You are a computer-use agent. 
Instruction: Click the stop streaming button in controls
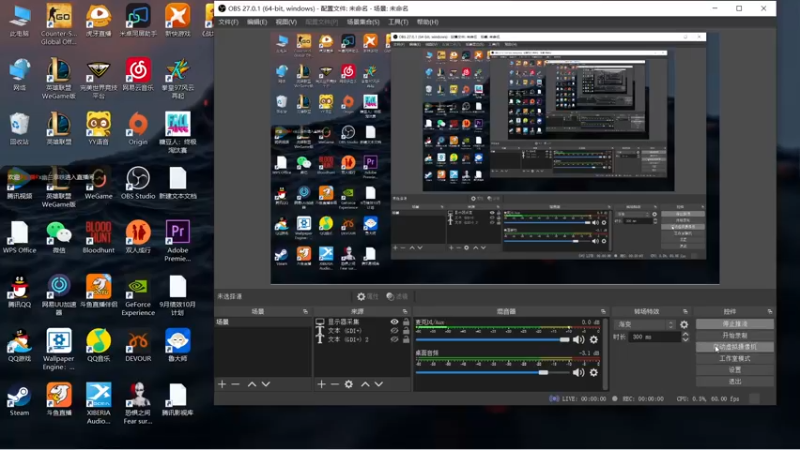point(735,324)
